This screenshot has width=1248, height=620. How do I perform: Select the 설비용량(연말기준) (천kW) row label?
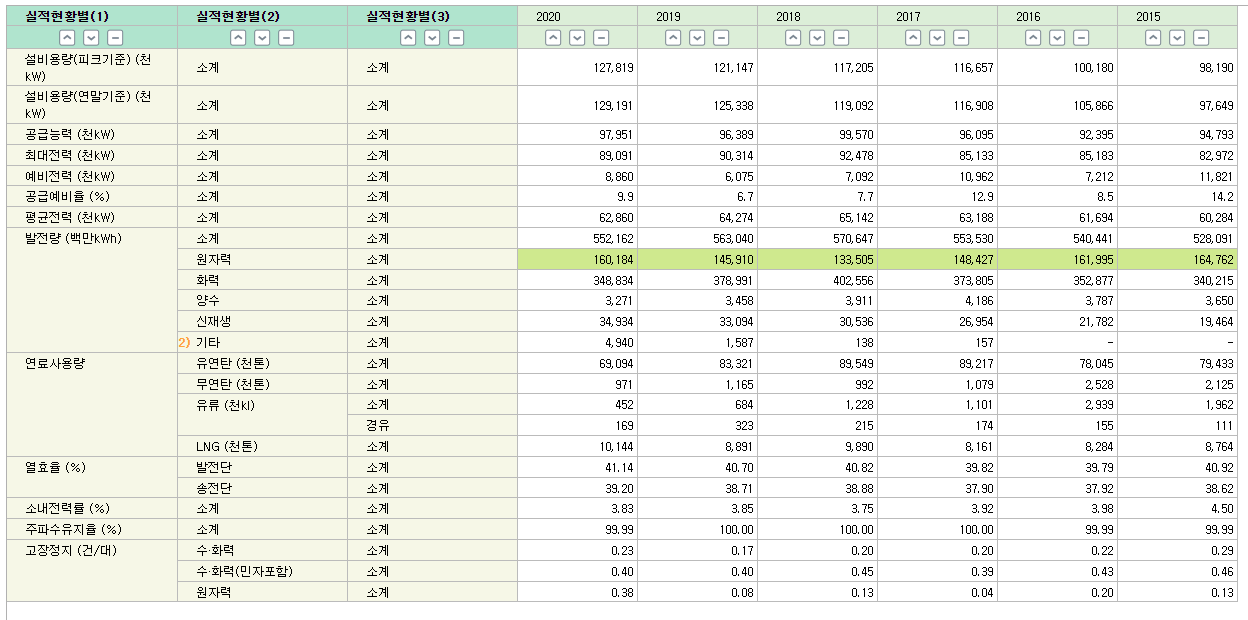click(88, 105)
